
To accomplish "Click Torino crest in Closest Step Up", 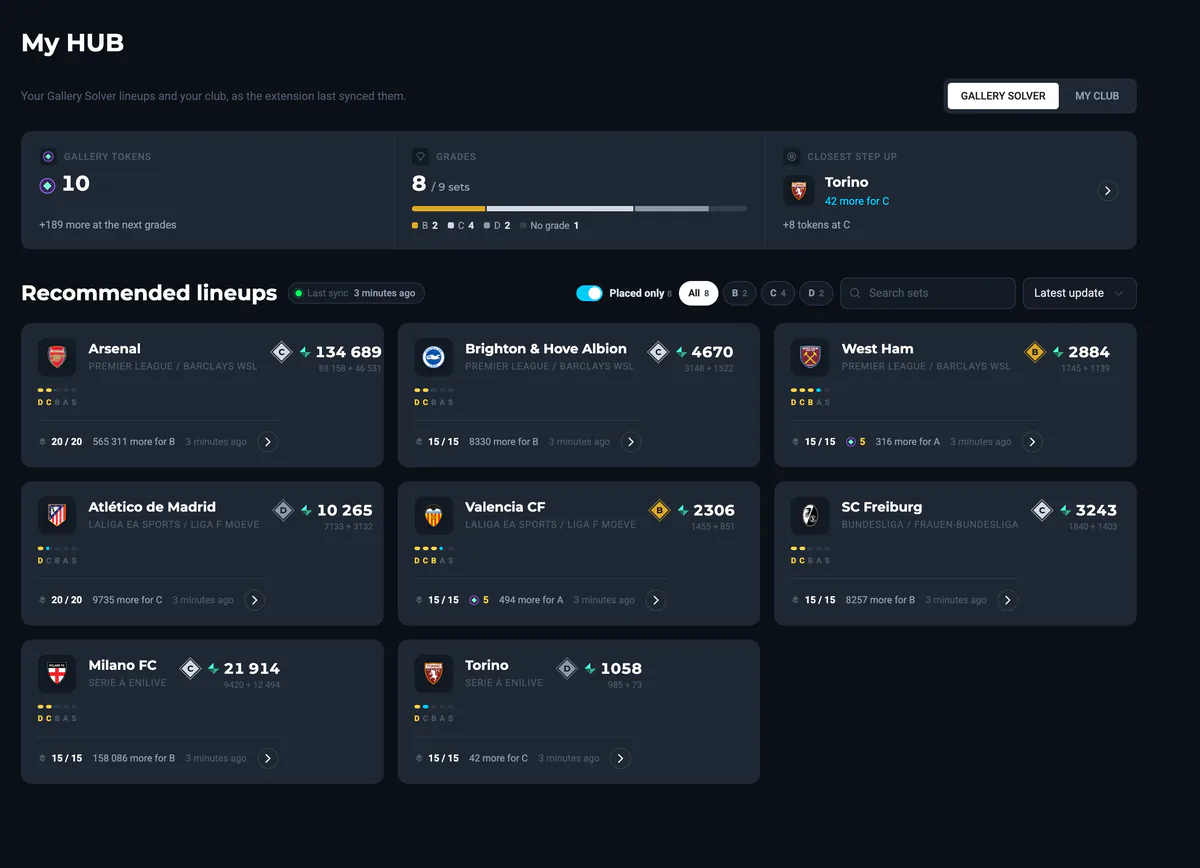I will tap(799, 191).
